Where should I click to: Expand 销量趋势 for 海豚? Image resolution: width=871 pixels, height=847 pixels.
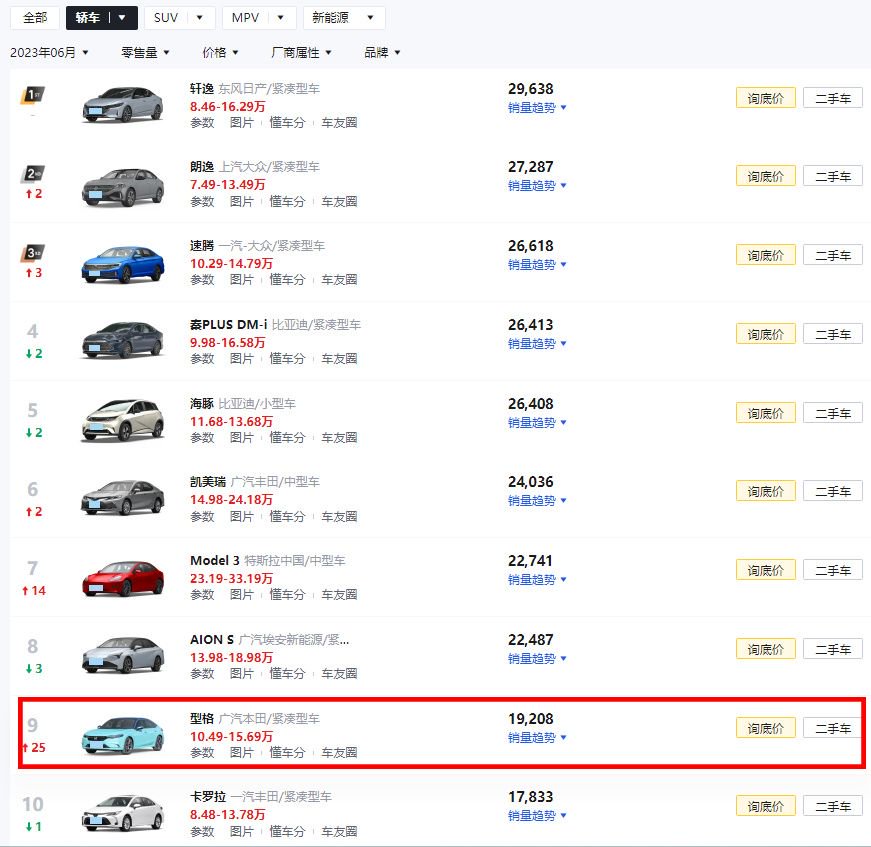click(x=537, y=423)
